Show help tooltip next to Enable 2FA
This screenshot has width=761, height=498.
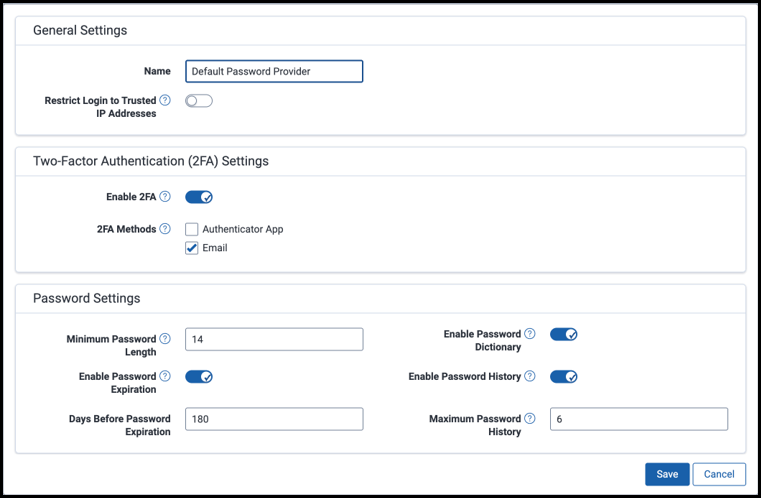coord(165,196)
